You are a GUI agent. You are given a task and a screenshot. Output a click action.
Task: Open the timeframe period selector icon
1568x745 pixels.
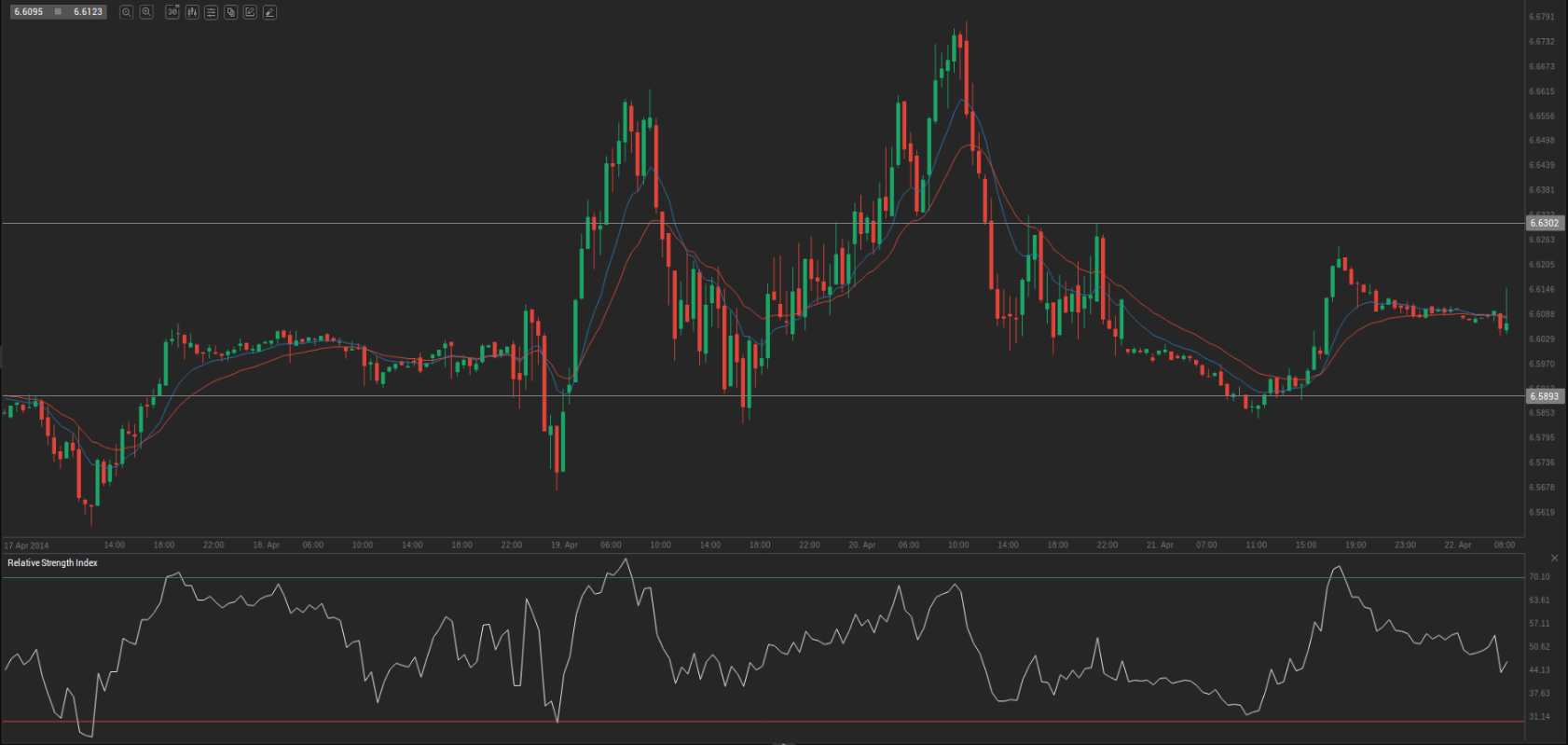pos(172,12)
